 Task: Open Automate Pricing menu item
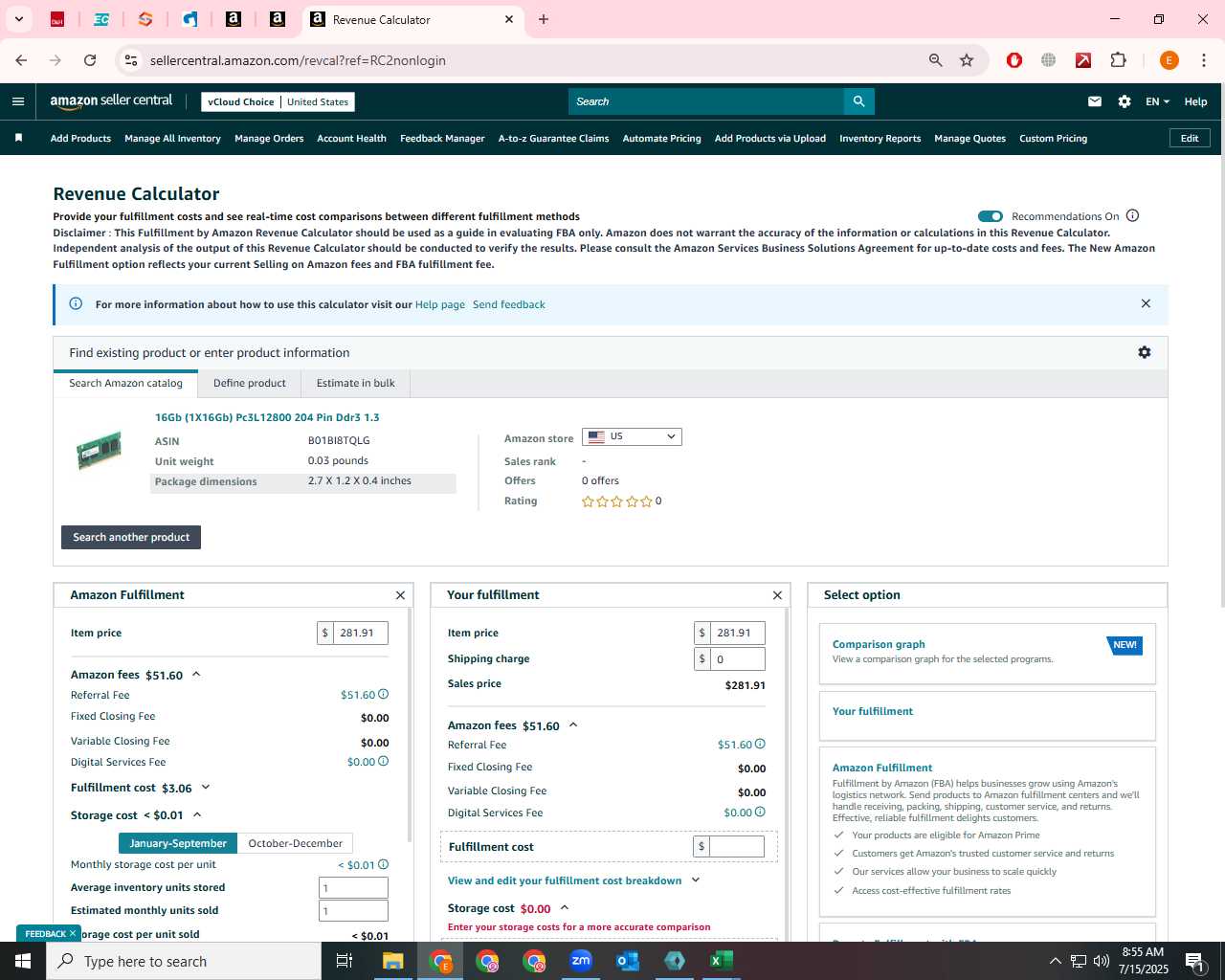(x=661, y=138)
